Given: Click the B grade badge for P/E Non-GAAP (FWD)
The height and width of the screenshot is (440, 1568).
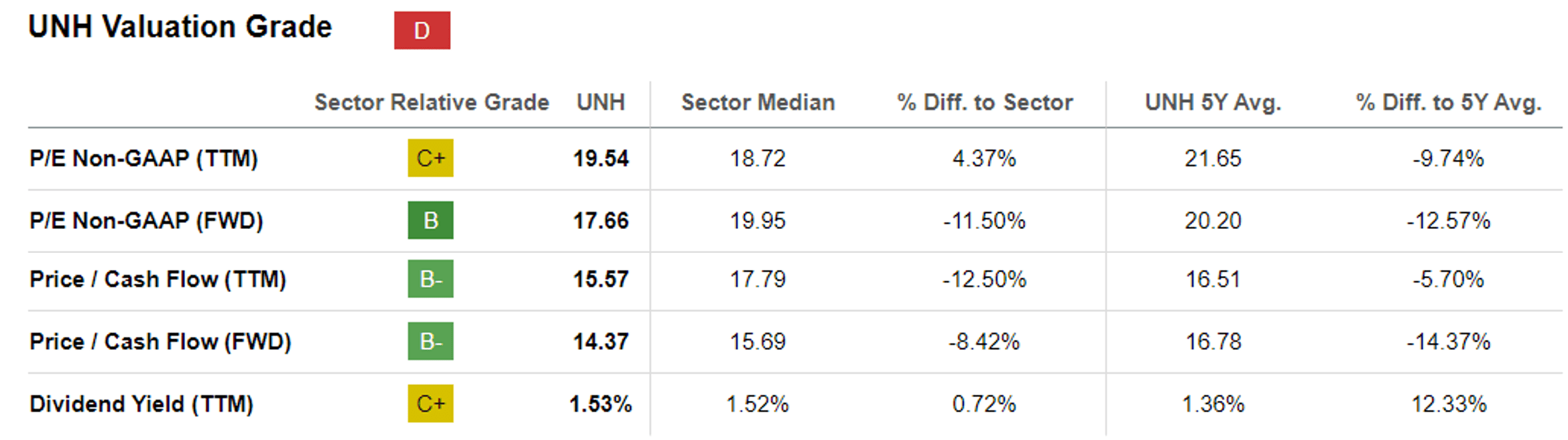Looking at the screenshot, I should click(x=430, y=220).
